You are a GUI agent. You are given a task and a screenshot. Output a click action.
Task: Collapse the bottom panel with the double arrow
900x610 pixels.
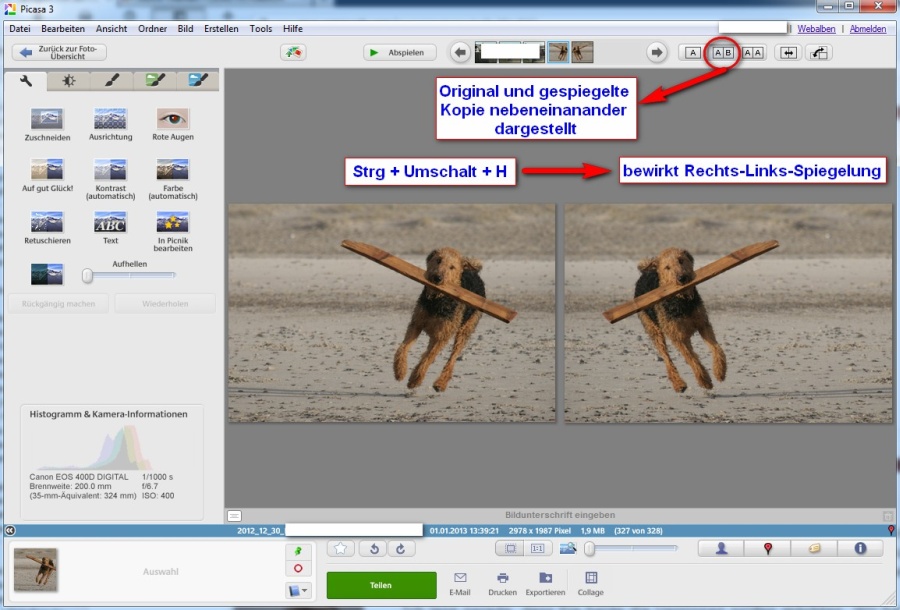pos(10,530)
